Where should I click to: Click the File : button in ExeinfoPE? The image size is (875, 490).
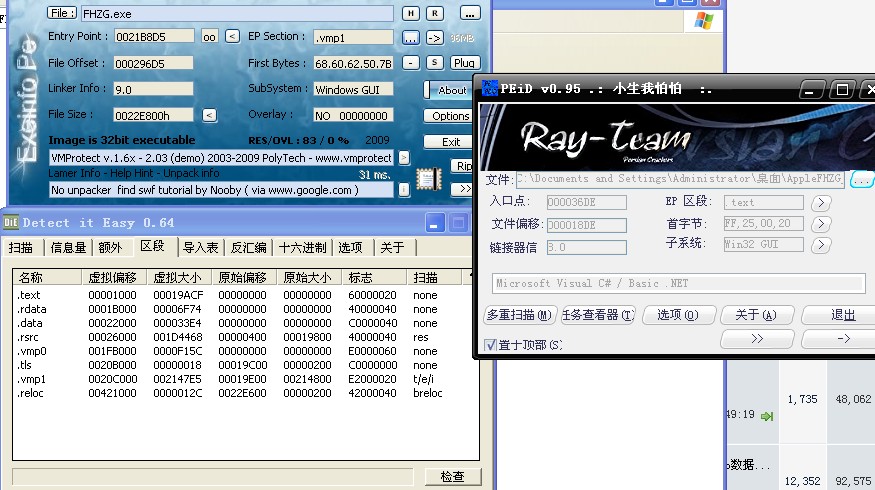coord(61,13)
